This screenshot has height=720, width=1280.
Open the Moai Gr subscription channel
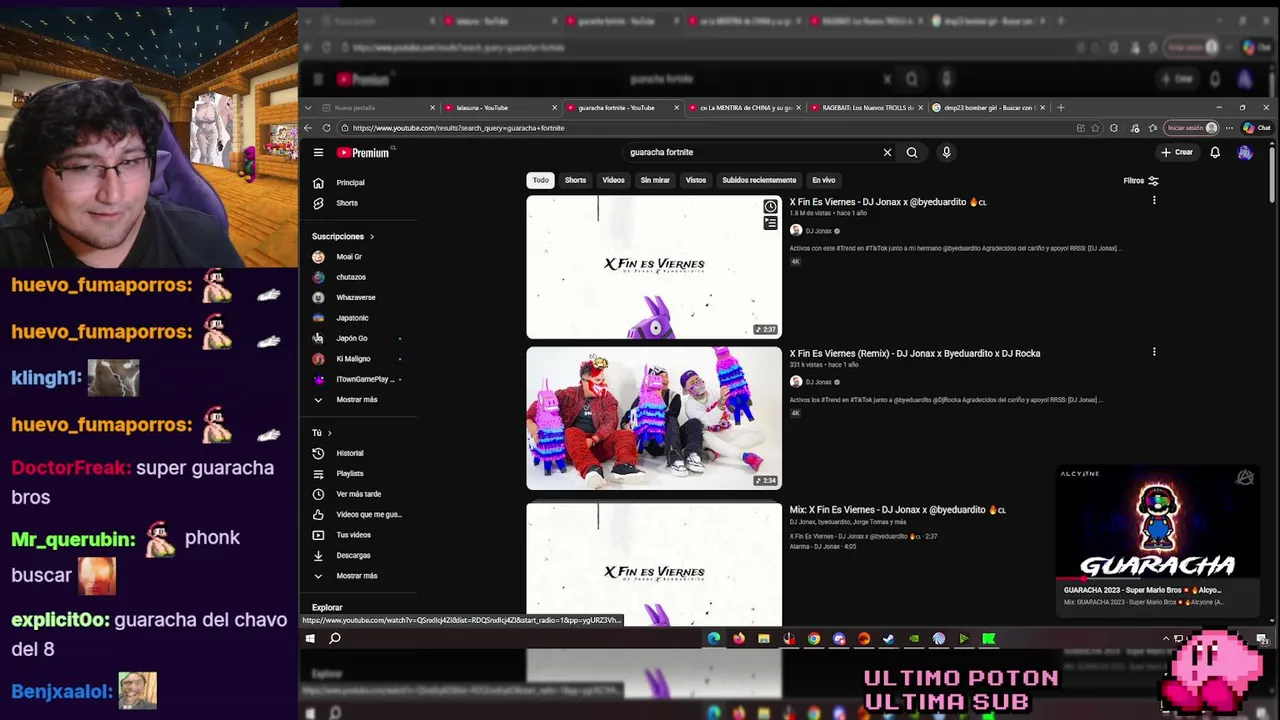click(x=358, y=257)
